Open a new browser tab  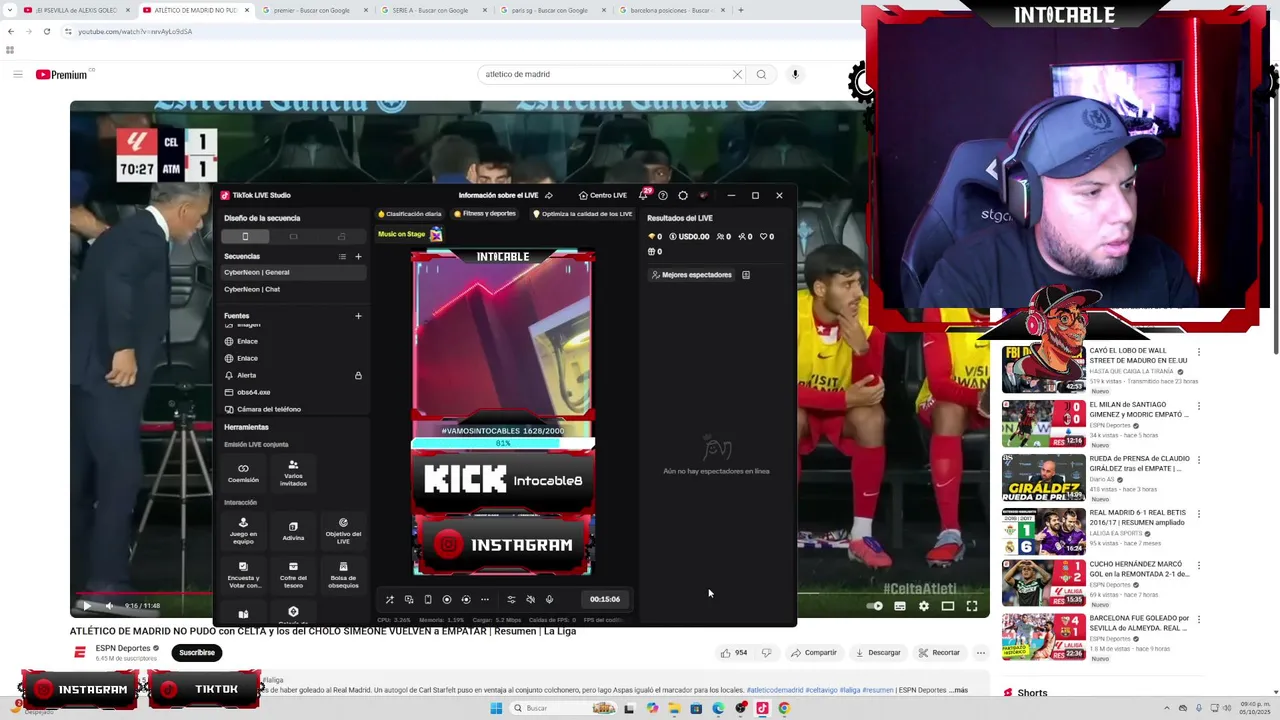(740, 10)
